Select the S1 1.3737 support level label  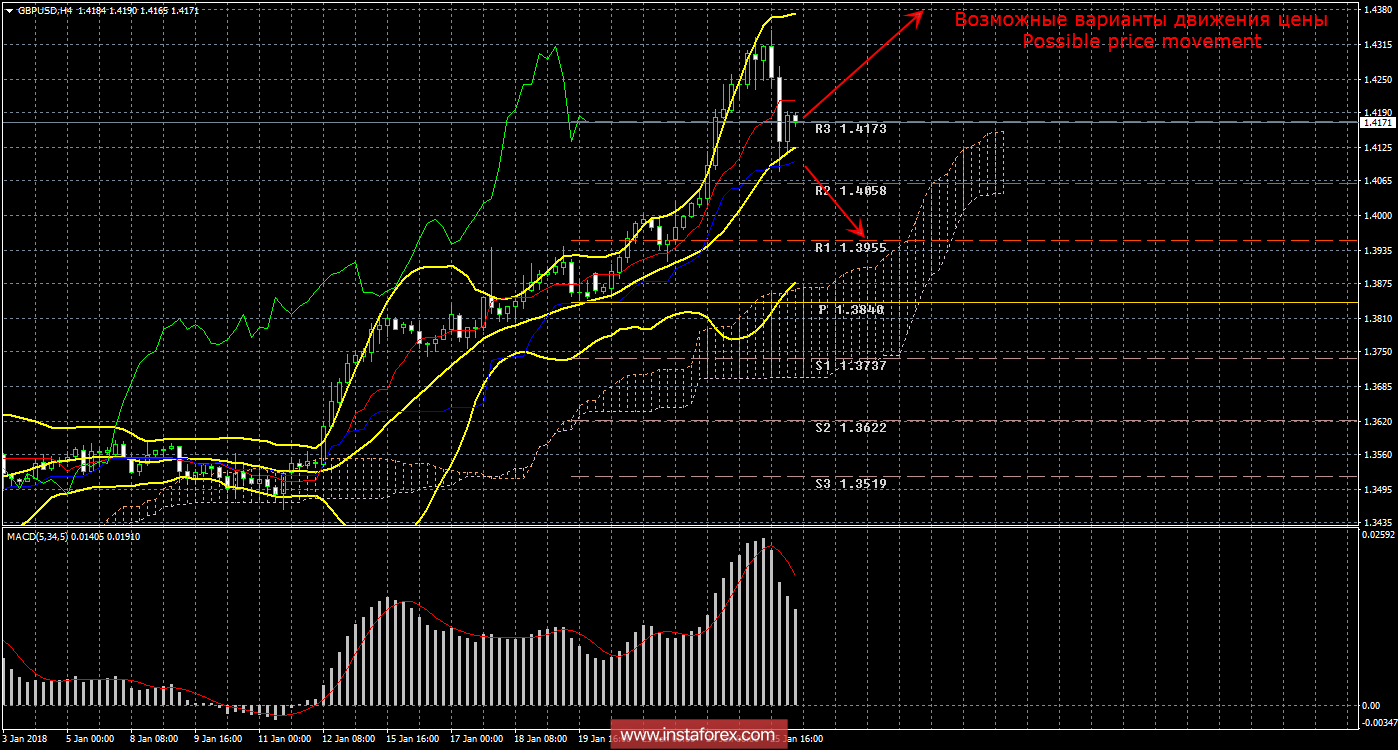(850, 366)
